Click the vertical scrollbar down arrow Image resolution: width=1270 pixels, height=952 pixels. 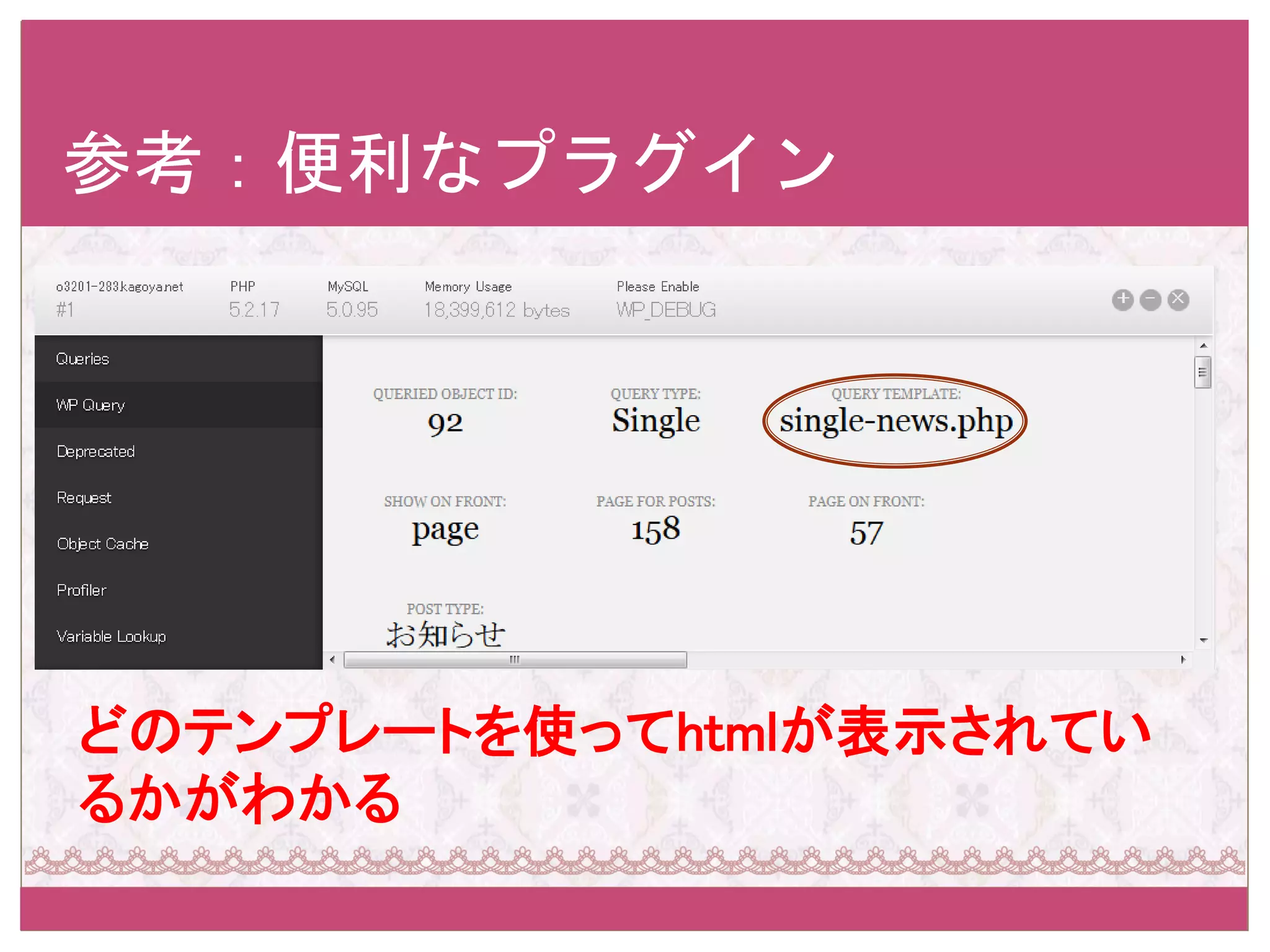pyautogui.click(x=1203, y=640)
